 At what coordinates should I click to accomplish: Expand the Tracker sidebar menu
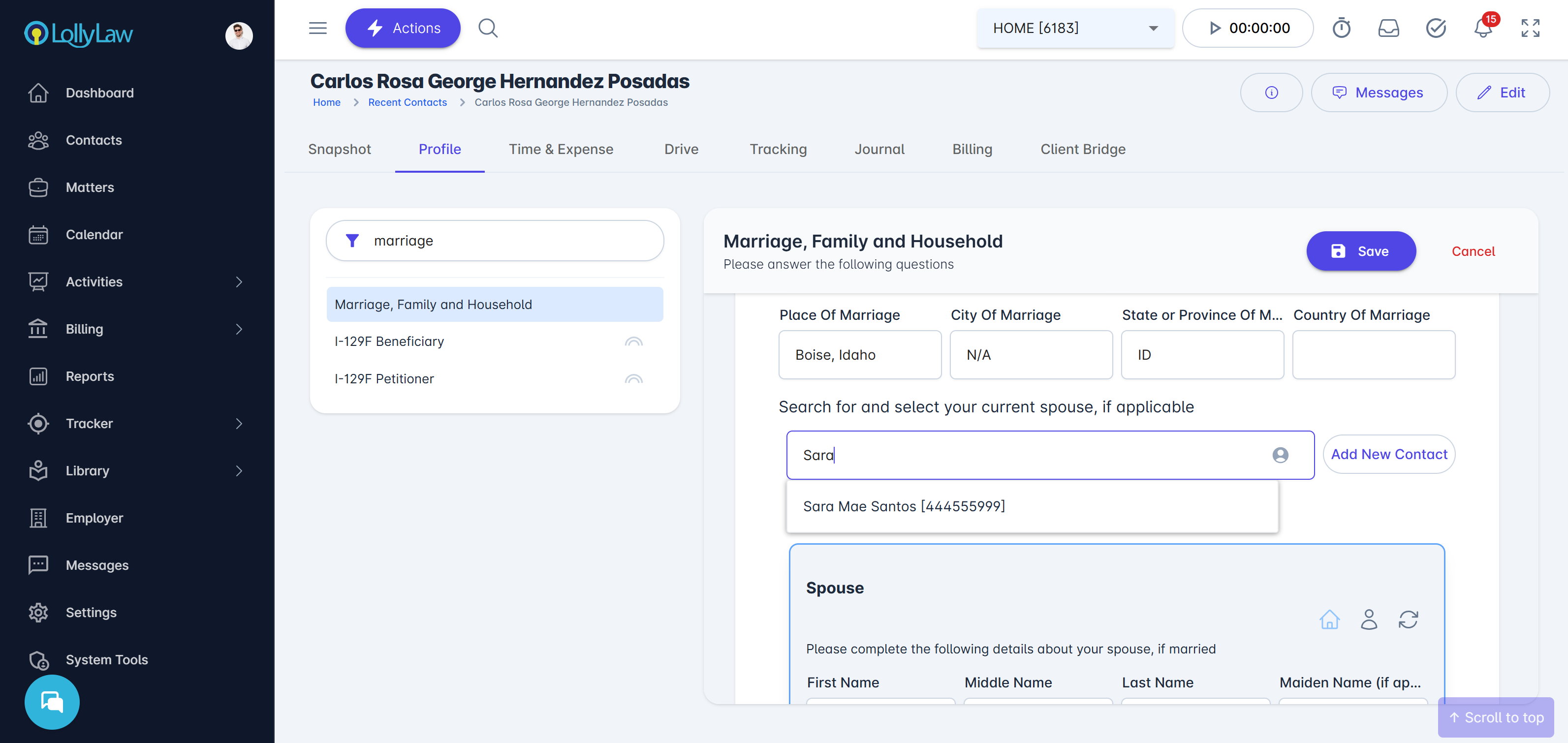tap(239, 424)
